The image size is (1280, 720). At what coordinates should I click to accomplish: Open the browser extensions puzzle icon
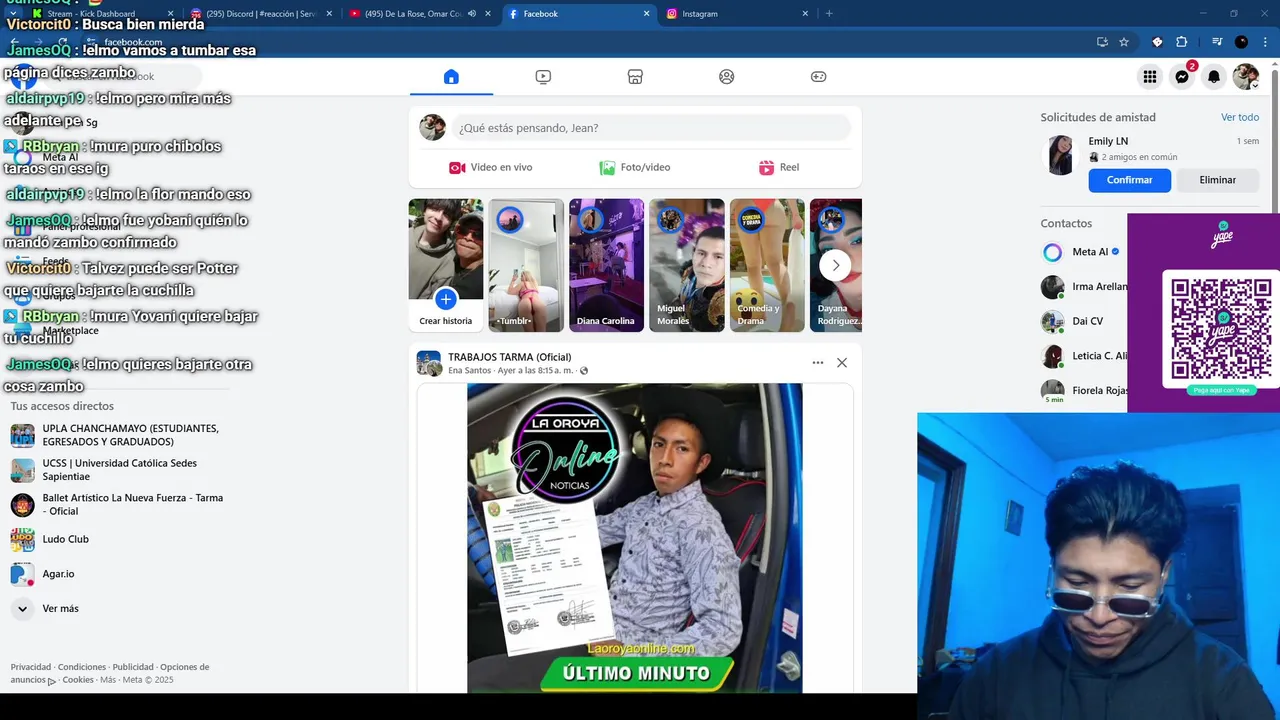pos(1181,42)
